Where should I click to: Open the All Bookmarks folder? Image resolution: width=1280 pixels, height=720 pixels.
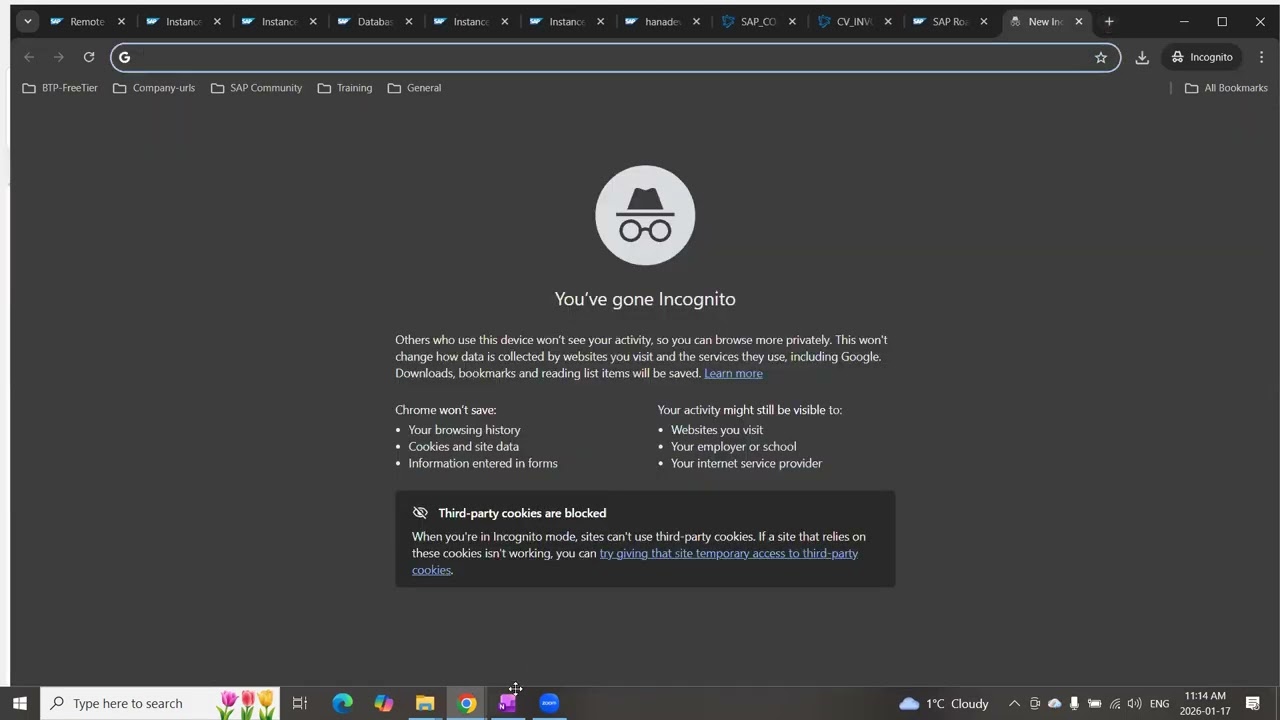tap(1226, 88)
